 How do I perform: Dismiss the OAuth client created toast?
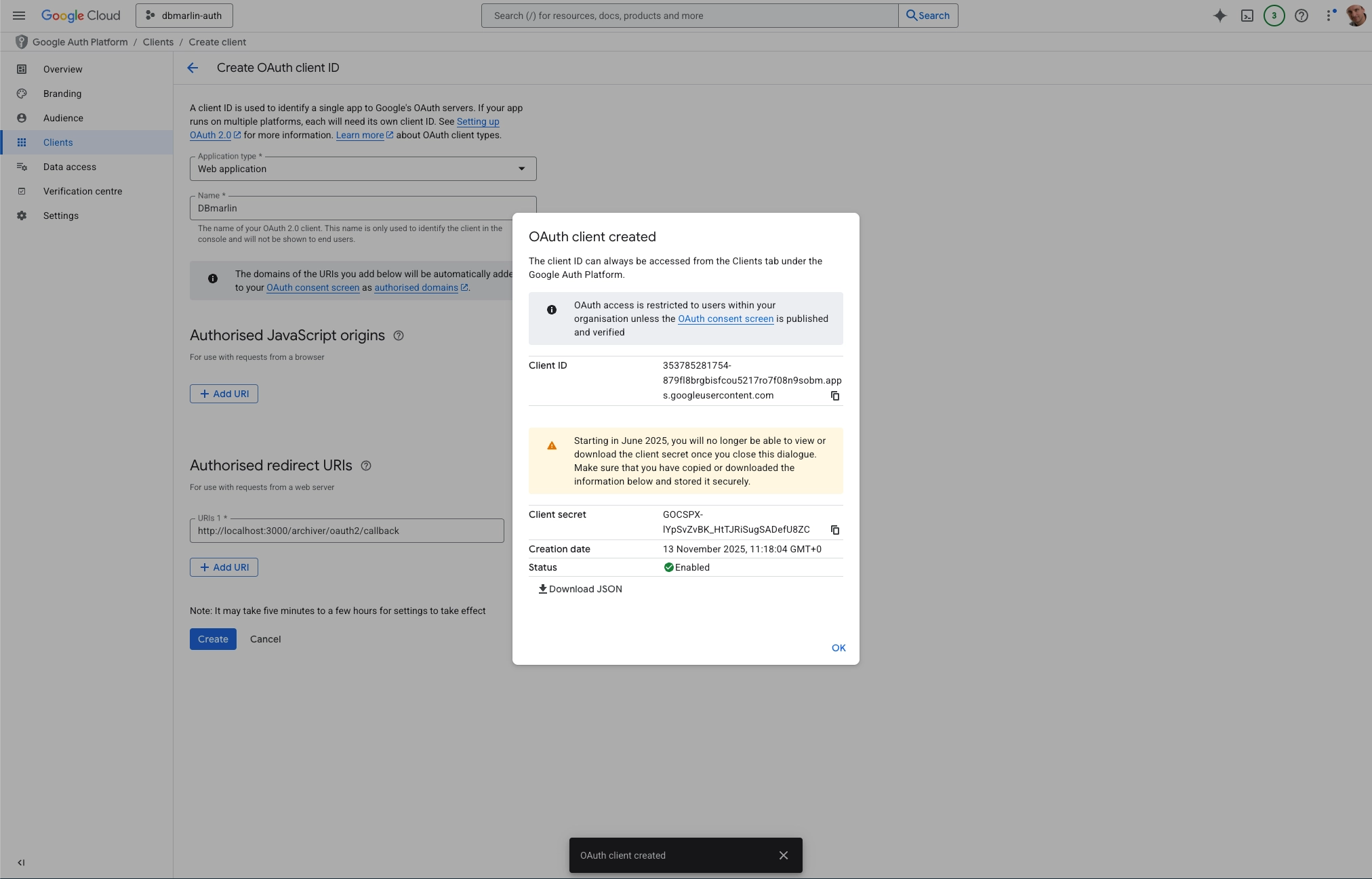pos(784,855)
